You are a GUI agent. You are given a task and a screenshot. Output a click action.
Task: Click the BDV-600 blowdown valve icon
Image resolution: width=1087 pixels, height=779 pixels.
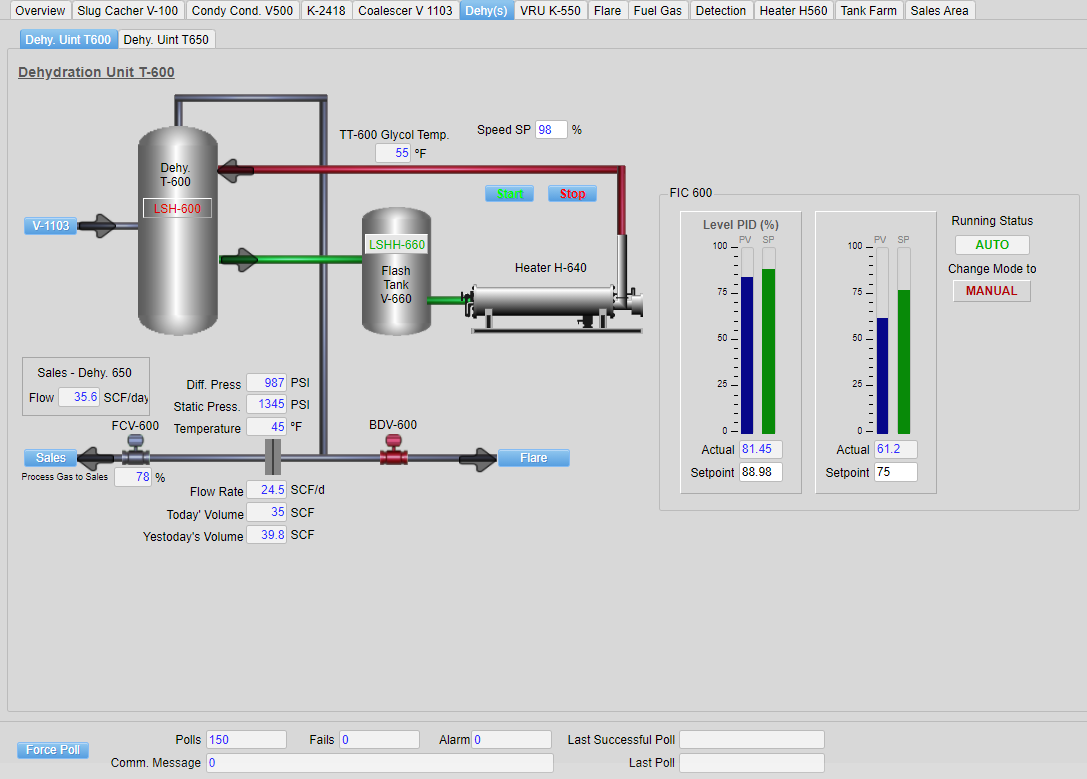pyautogui.click(x=393, y=450)
